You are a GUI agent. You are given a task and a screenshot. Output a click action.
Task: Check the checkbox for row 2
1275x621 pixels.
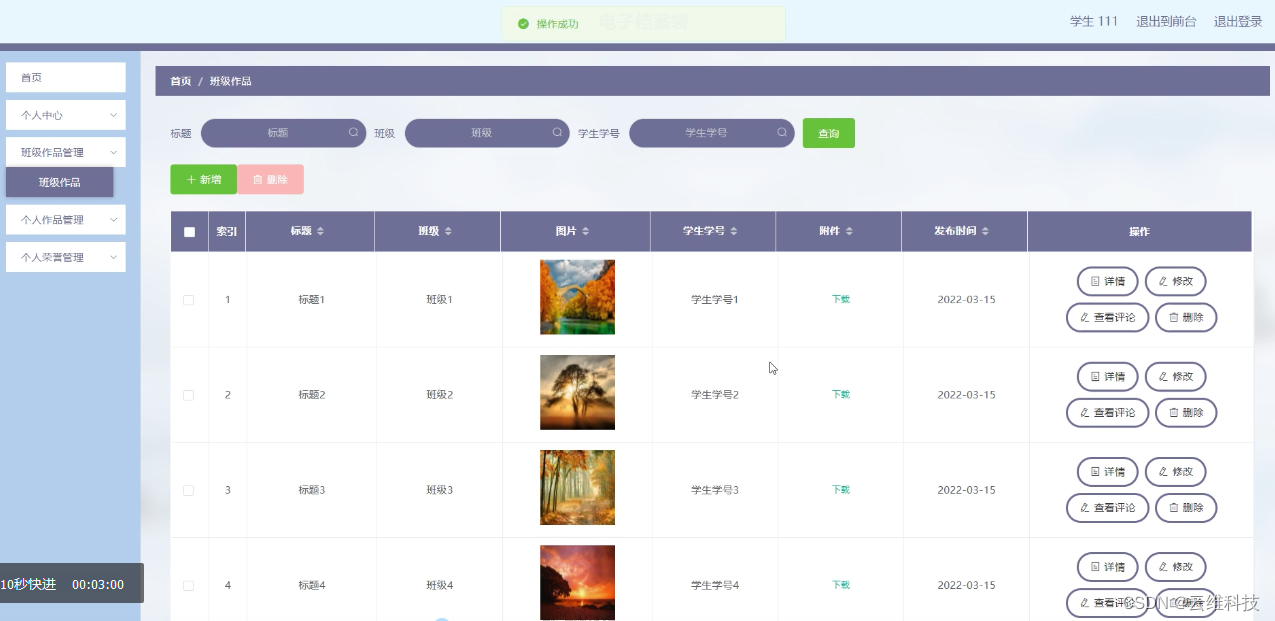click(189, 395)
